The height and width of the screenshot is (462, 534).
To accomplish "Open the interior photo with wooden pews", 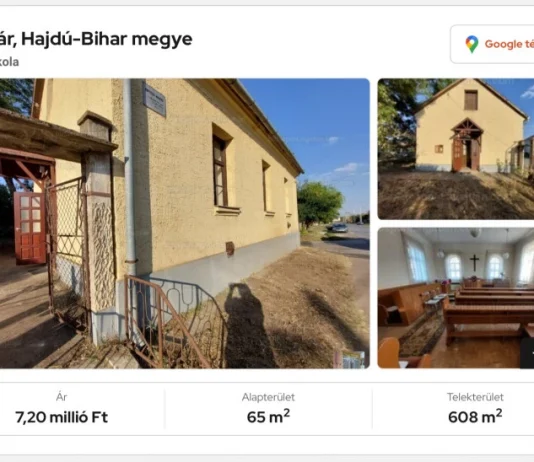I will [x=456, y=298].
